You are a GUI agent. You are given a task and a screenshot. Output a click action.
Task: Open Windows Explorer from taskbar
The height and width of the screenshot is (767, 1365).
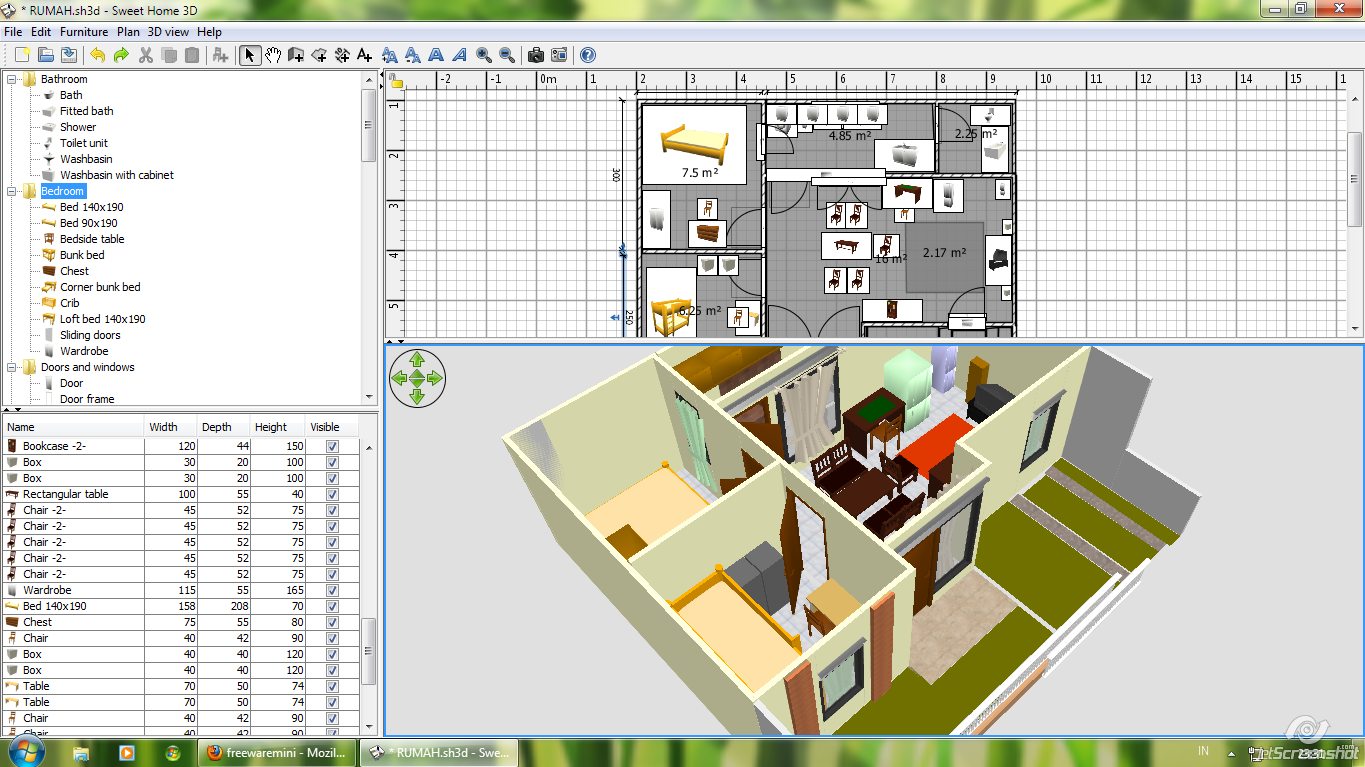(81, 752)
